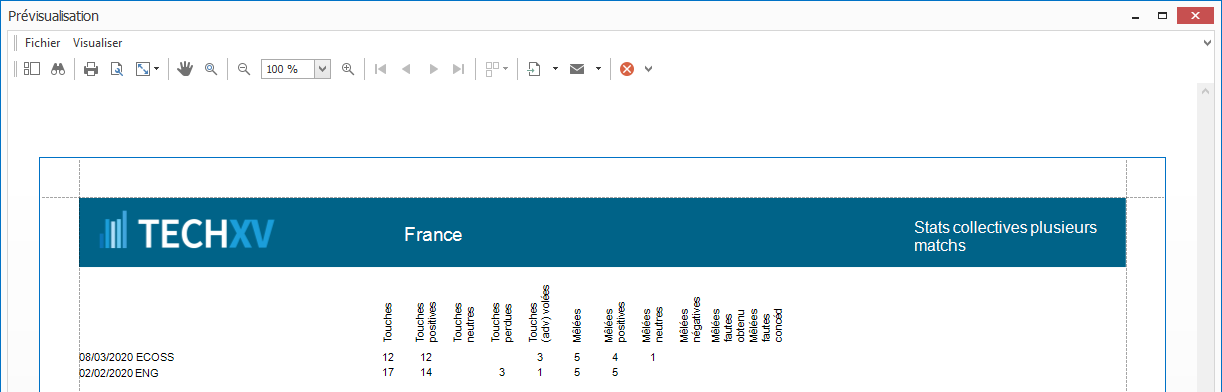Click the Touches neutres column header
Screen dimensions: 1222x392
[464, 322]
